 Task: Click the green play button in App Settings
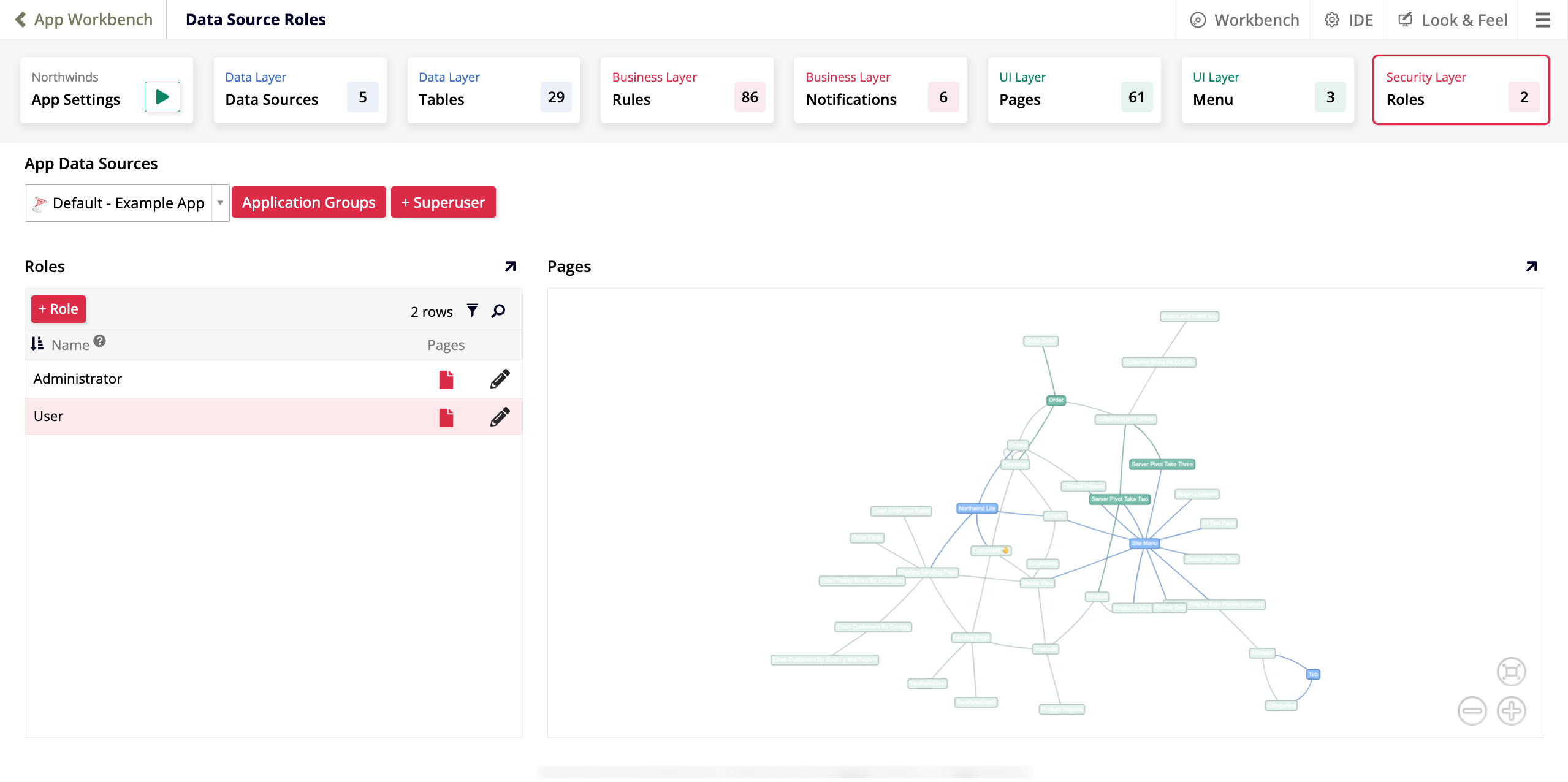pyautogui.click(x=162, y=97)
